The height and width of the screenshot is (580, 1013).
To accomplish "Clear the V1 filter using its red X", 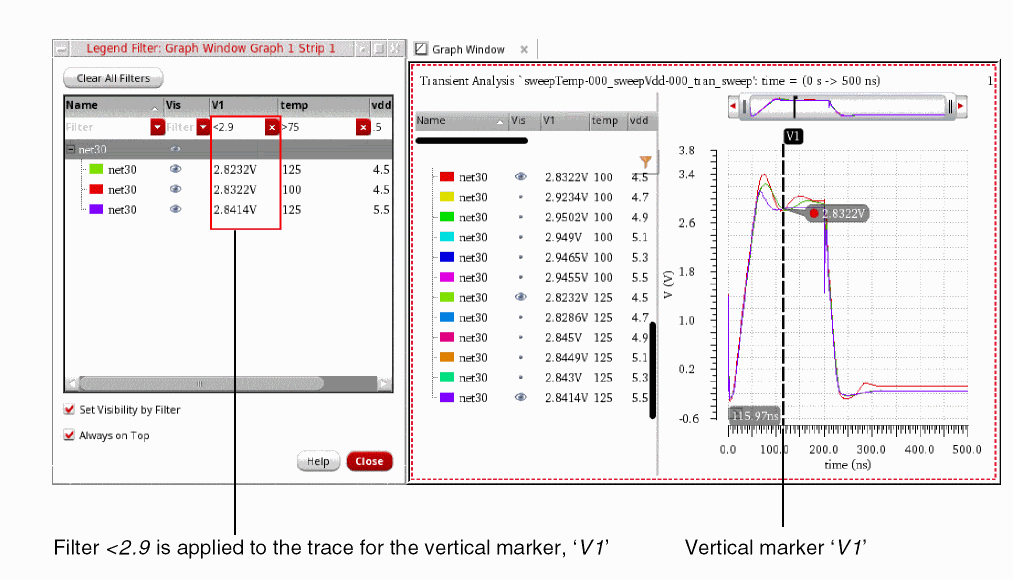I will pos(272,127).
